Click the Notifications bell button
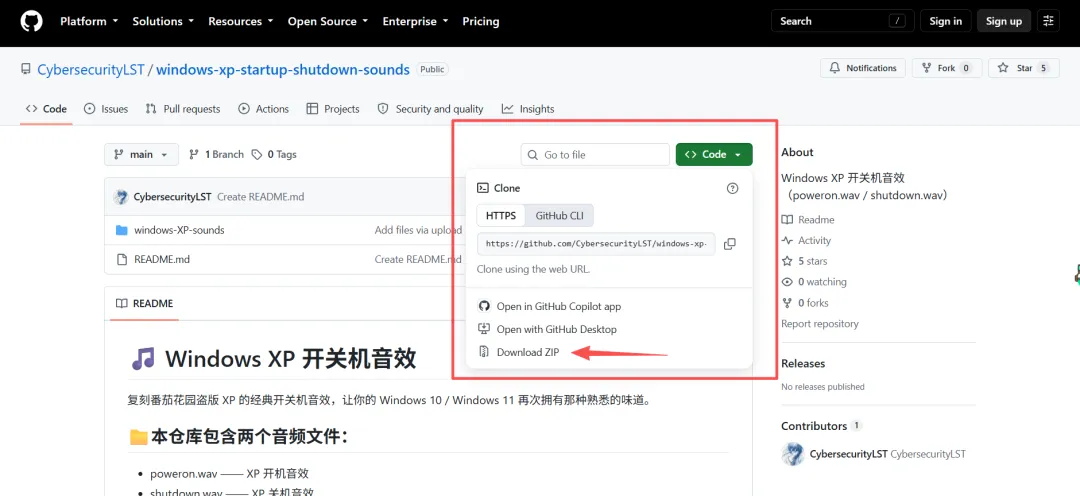This screenshot has width=1080, height=496. (x=863, y=68)
